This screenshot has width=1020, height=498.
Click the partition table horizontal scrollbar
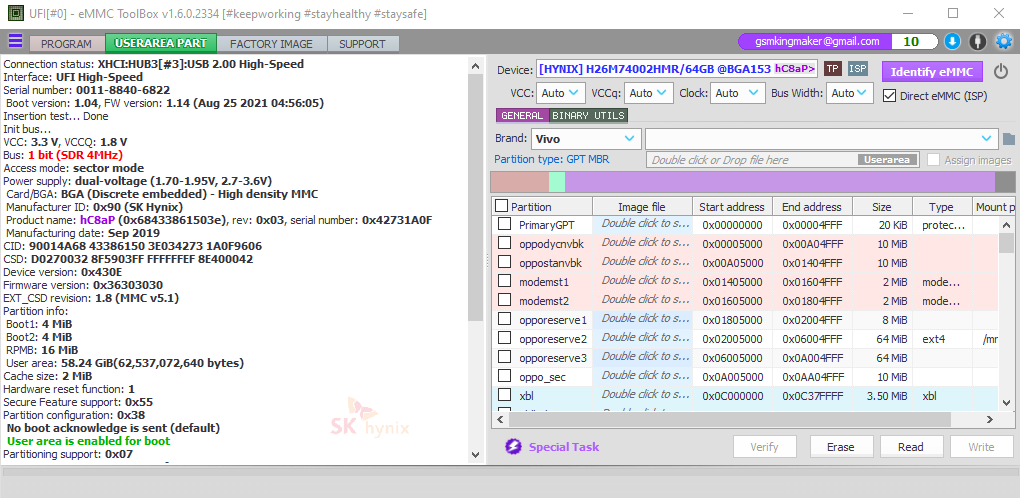[745, 419]
